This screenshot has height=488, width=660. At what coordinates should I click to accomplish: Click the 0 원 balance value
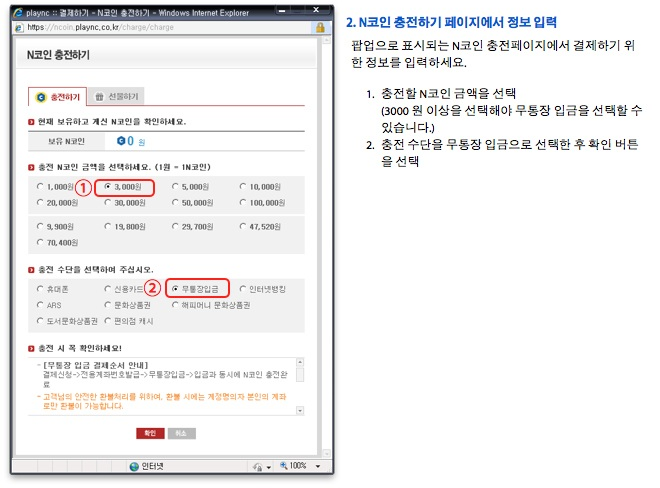(136, 141)
